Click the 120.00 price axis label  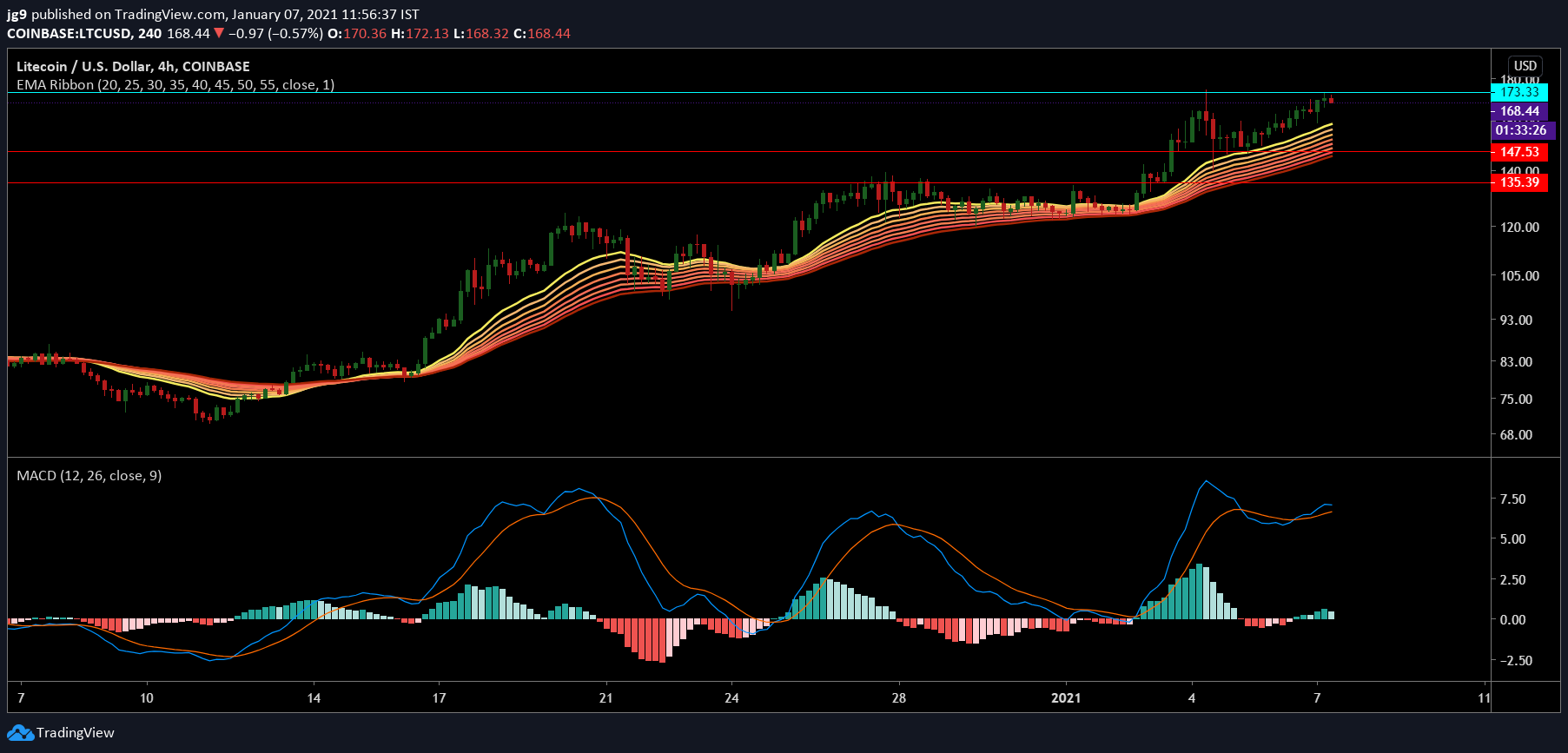tap(1519, 228)
